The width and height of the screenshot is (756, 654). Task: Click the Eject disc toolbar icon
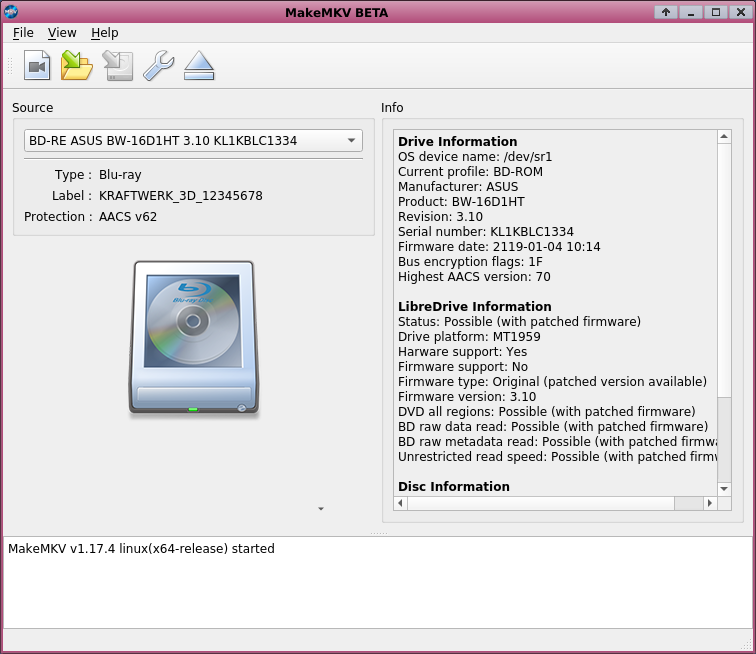pyautogui.click(x=199, y=66)
